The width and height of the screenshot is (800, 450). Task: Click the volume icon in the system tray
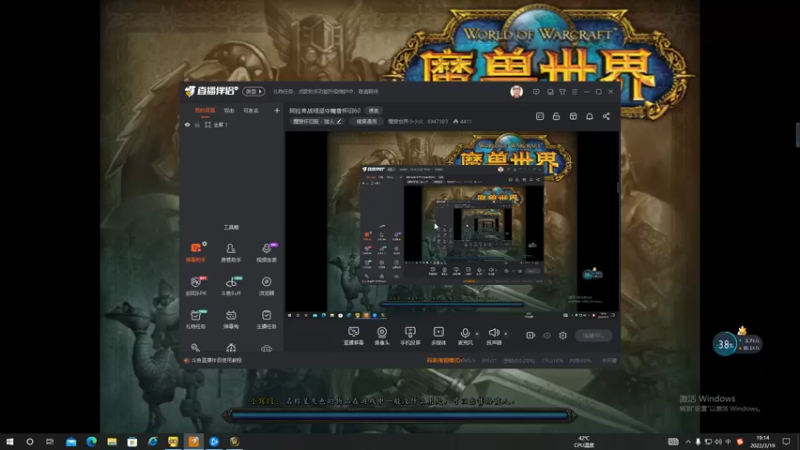[718, 441]
